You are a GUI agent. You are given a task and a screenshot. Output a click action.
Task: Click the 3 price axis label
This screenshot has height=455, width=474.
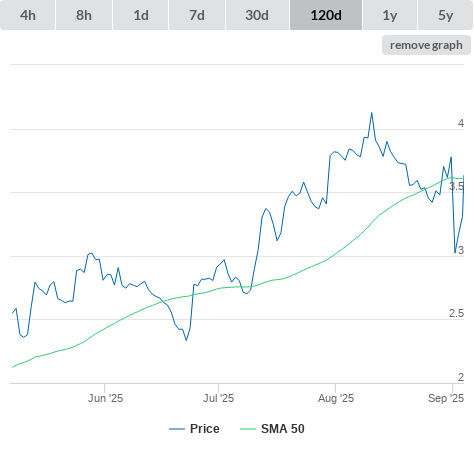click(x=461, y=250)
